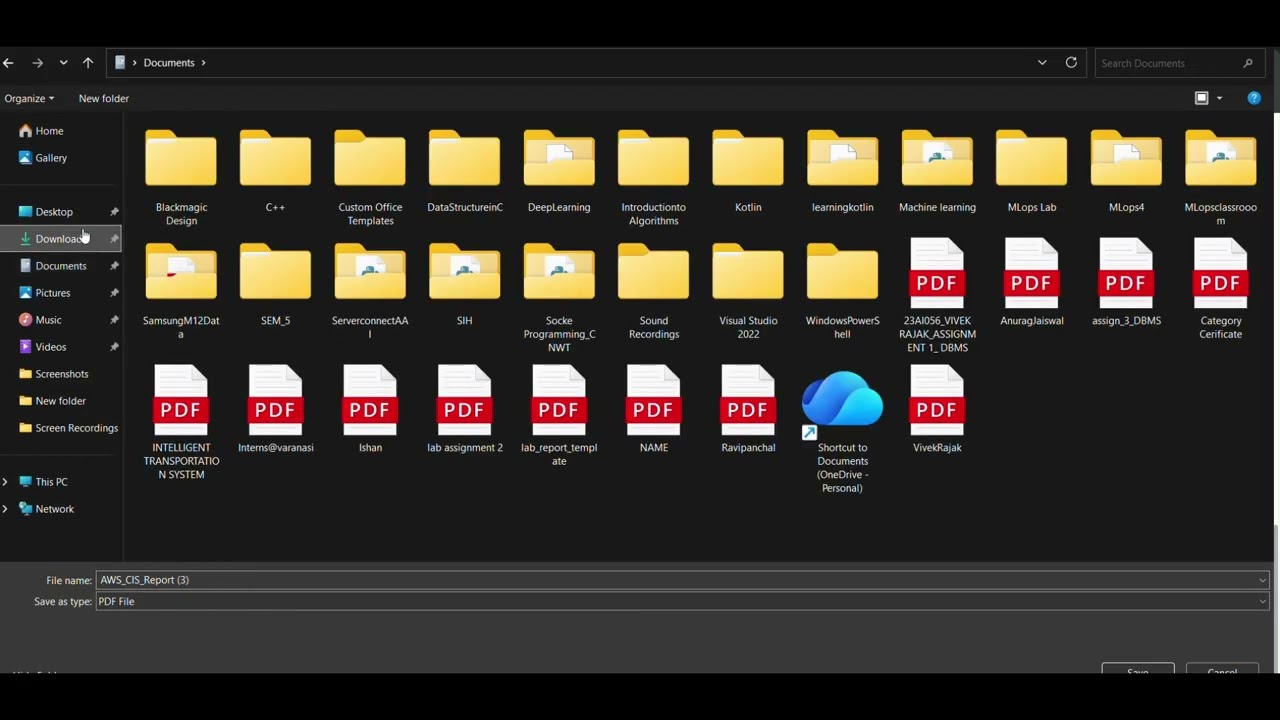Select the SamsungM12Data folder
Screen dimensions: 1280x720
coord(181,291)
